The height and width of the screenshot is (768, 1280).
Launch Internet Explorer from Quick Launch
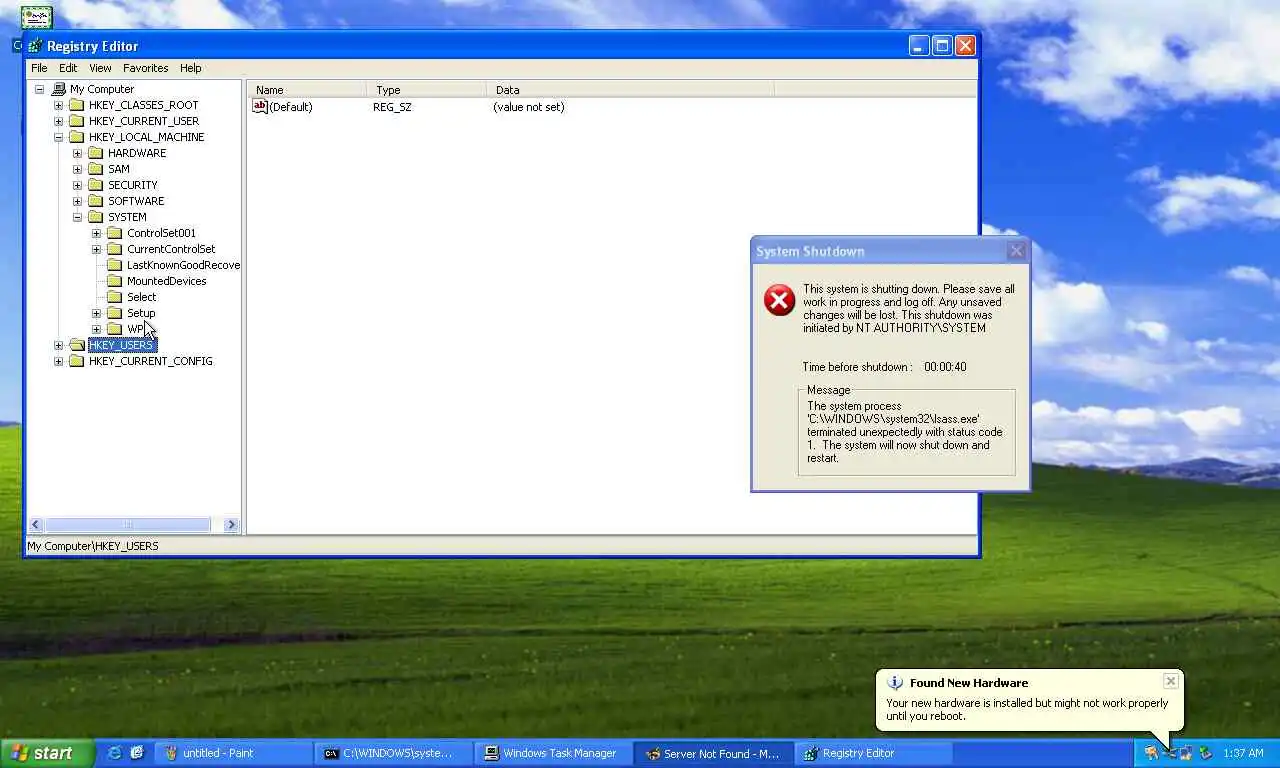114,753
